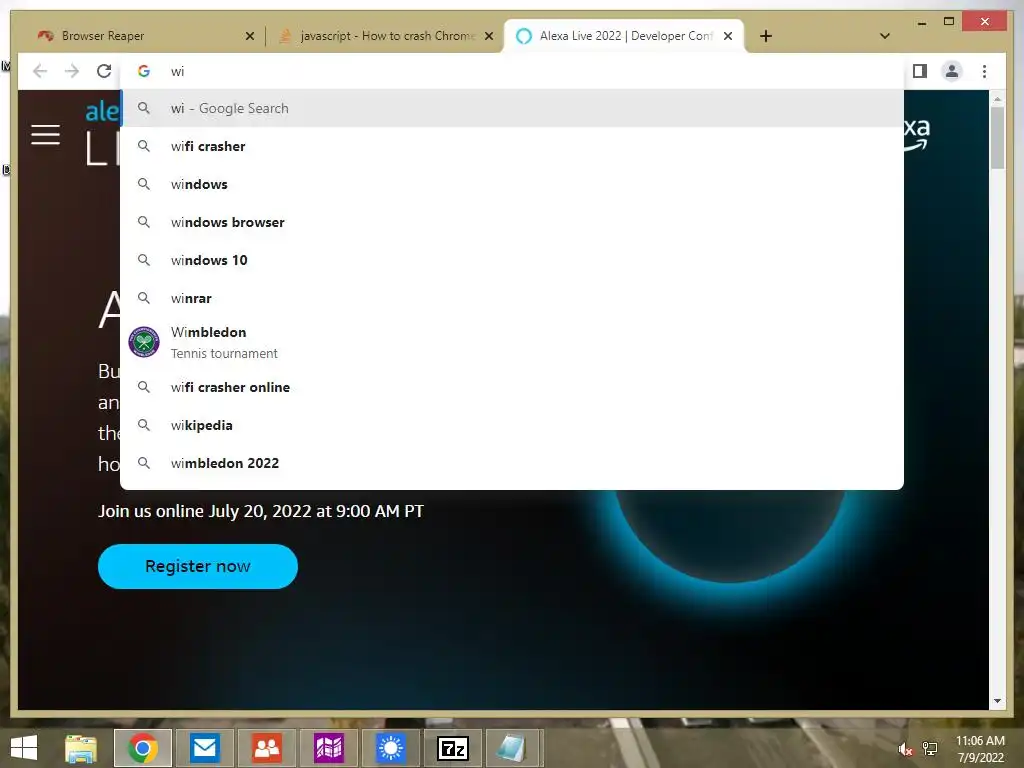Viewport: 1024px width, 768px height.
Task: Maximize the Chrome window
Action: 949,22
